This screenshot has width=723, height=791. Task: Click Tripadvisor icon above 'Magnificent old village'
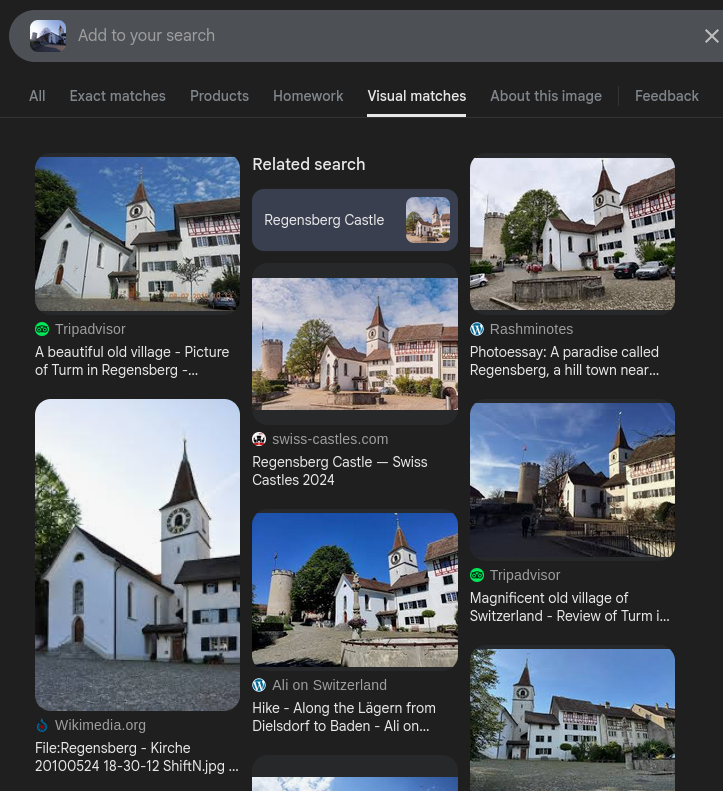click(x=477, y=575)
